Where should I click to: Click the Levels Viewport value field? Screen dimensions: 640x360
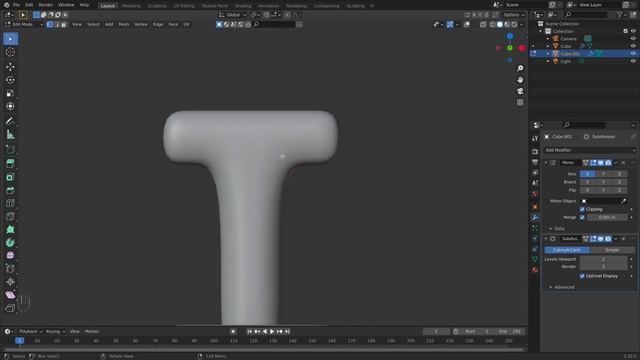[x=603, y=260]
